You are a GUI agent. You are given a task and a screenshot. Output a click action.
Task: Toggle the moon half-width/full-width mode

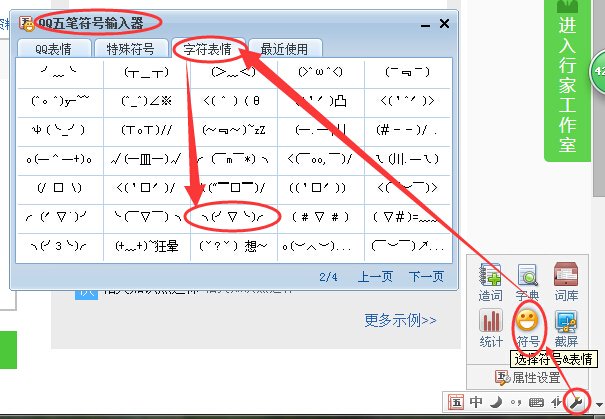[496, 403]
